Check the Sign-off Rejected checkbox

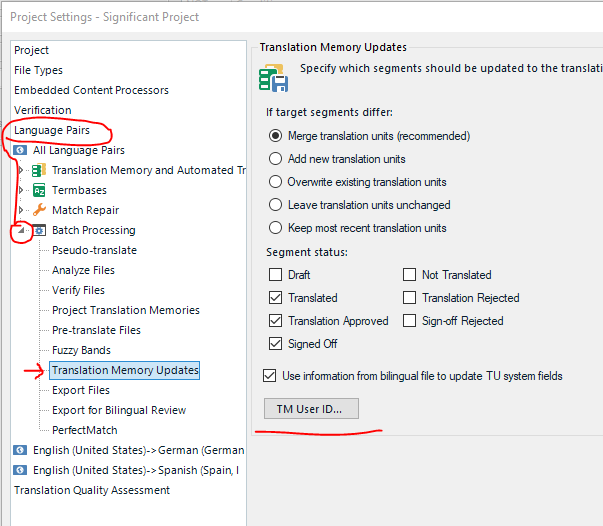[x=409, y=321]
